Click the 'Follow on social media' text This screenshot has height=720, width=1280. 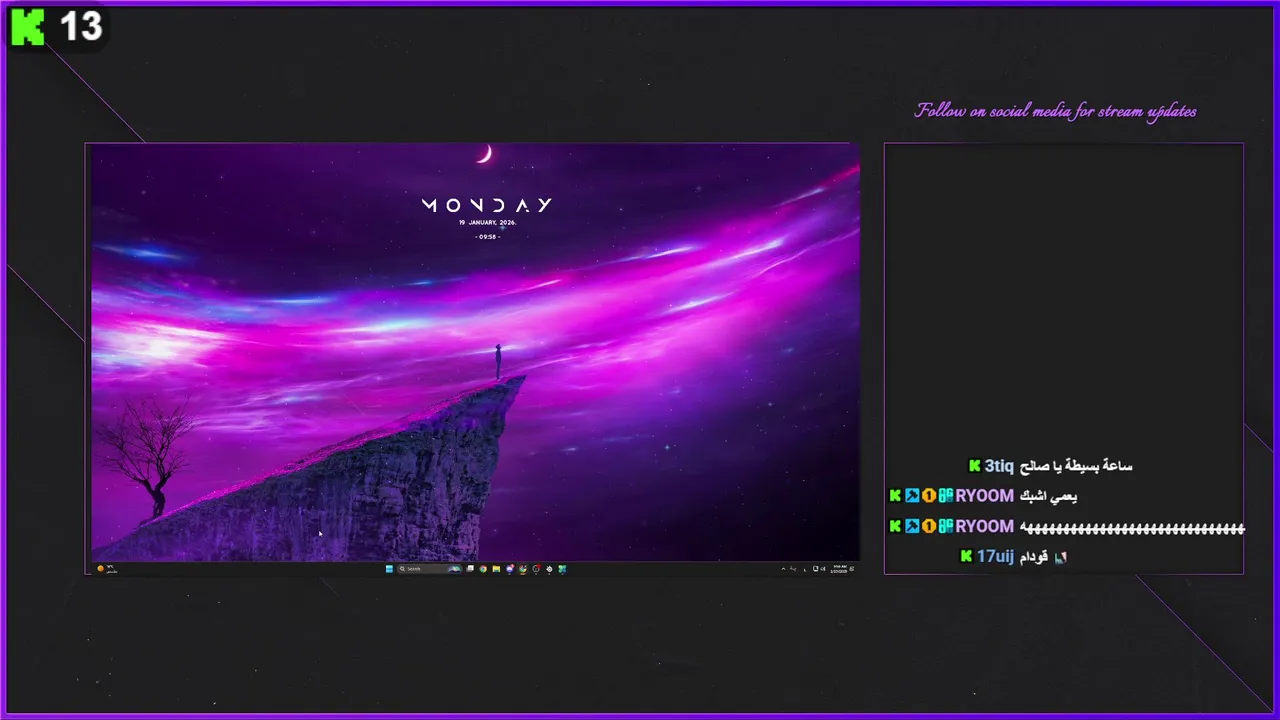[x=1055, y=111]
